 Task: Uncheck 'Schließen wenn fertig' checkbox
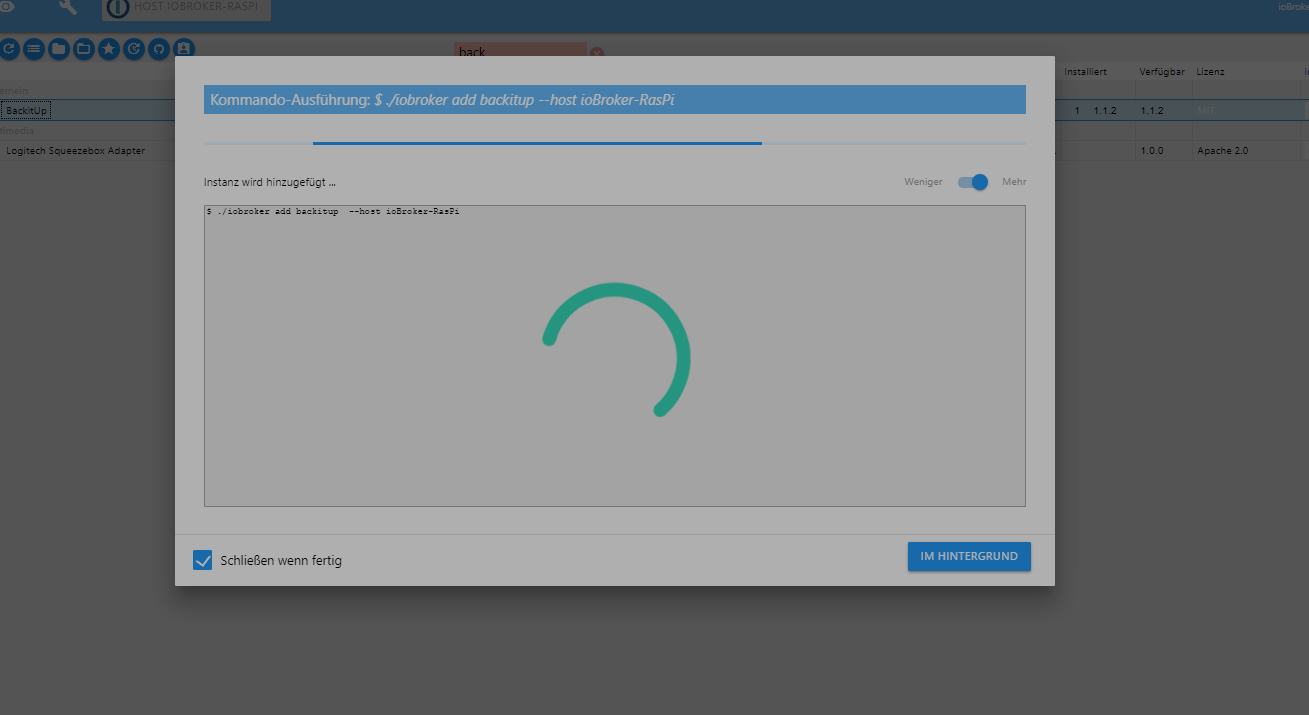(203, 560)
